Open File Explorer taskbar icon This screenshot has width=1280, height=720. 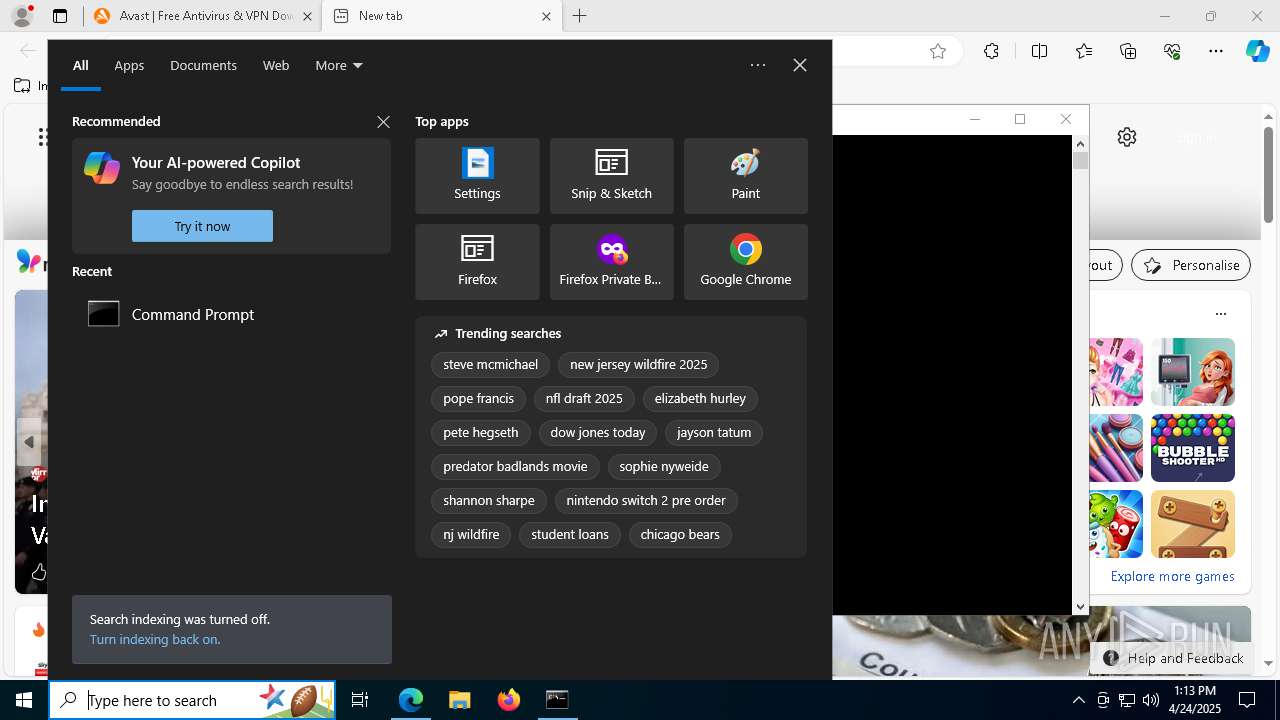point(459,700)
